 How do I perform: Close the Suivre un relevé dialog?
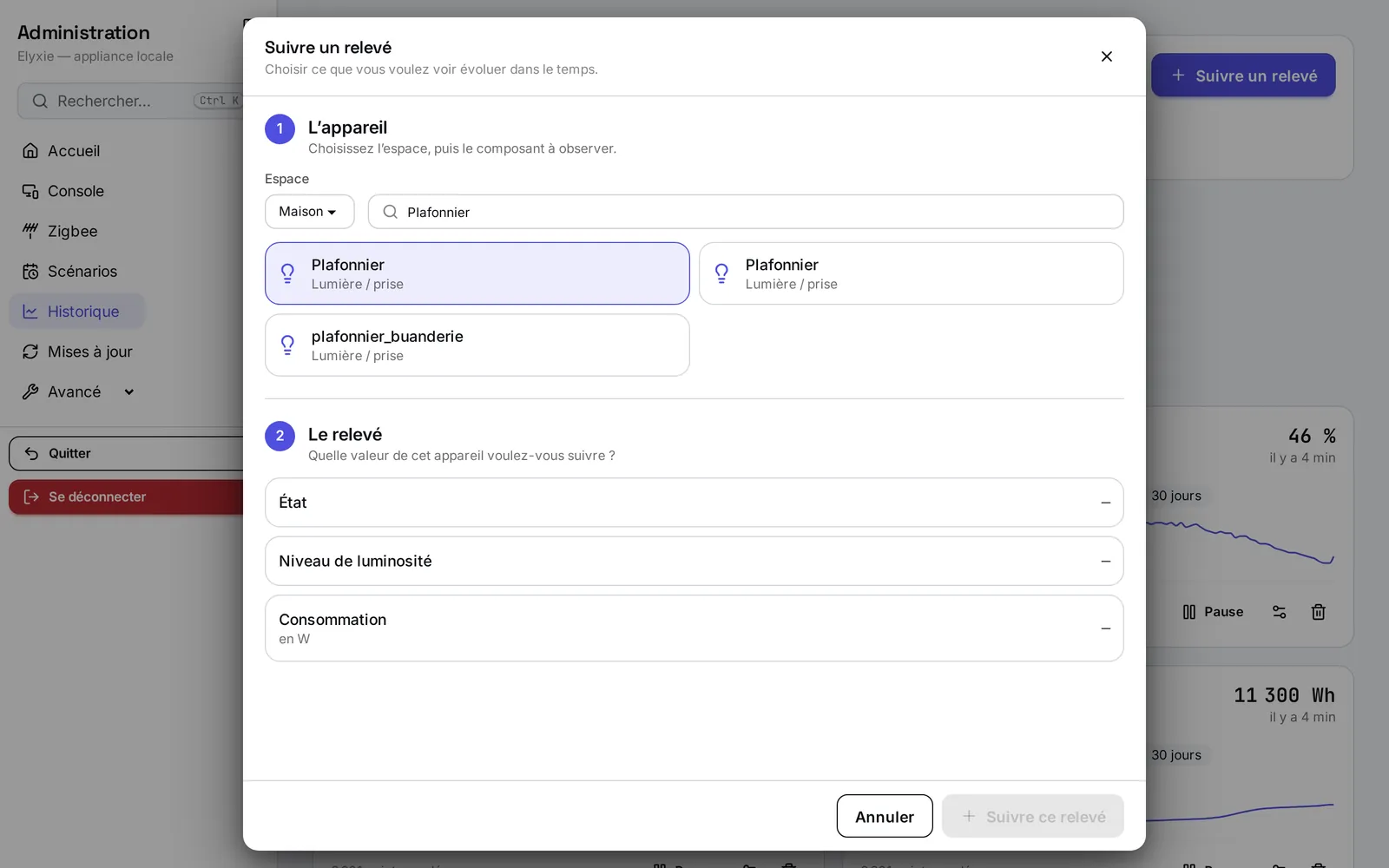(x=1106, y=56)
